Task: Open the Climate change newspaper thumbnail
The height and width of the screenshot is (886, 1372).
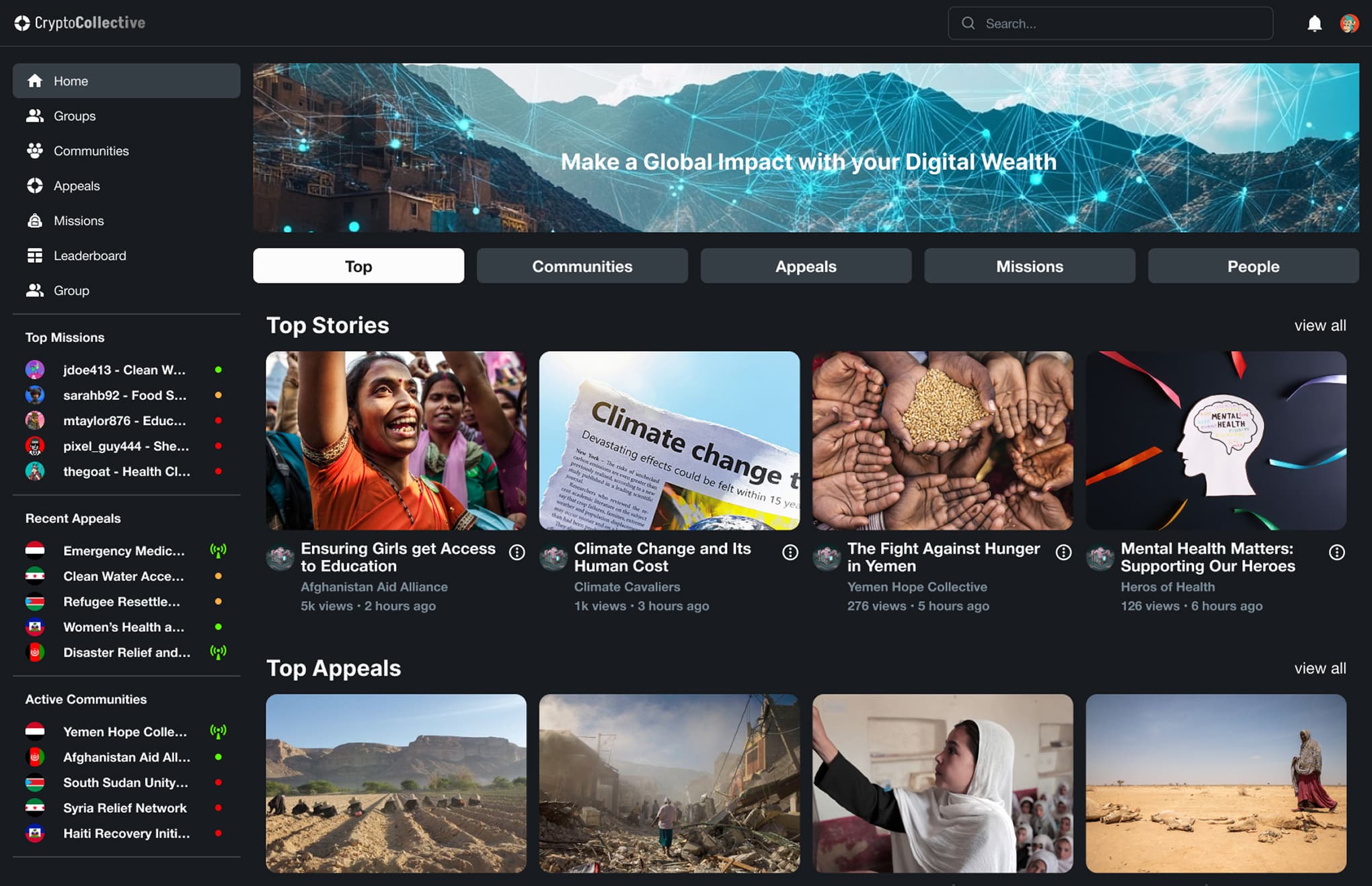Action: pyautogui.click(x=669, y=440)
